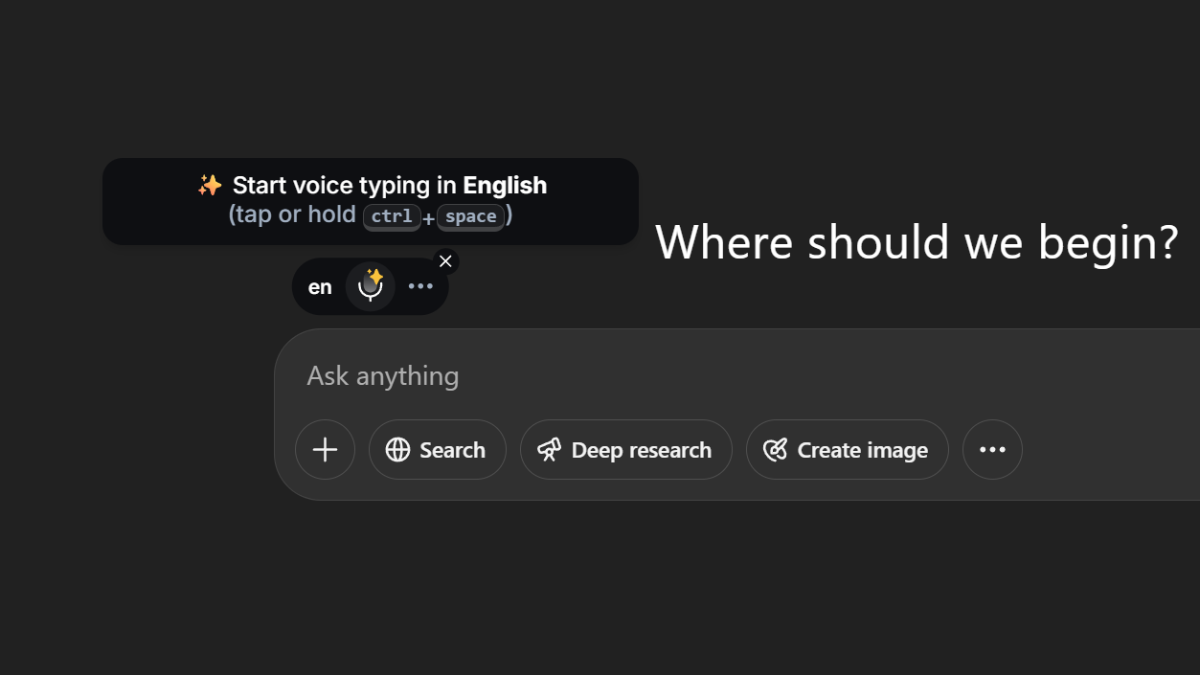Enable the Search mode button
Image resolution: width=1200 pixels, height=675 pixels.
tap(437, 450)
